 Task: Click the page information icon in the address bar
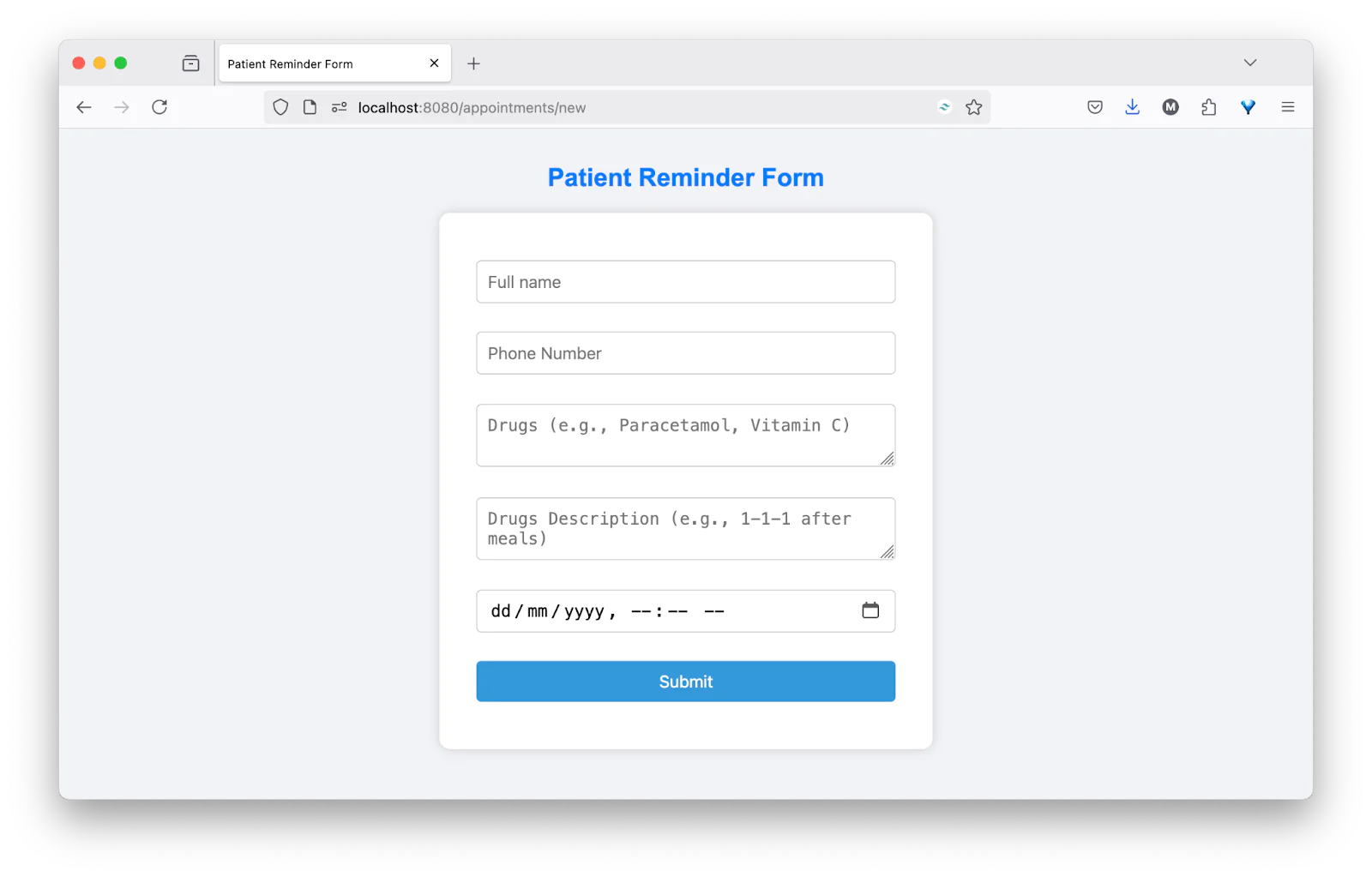[310, 107]
